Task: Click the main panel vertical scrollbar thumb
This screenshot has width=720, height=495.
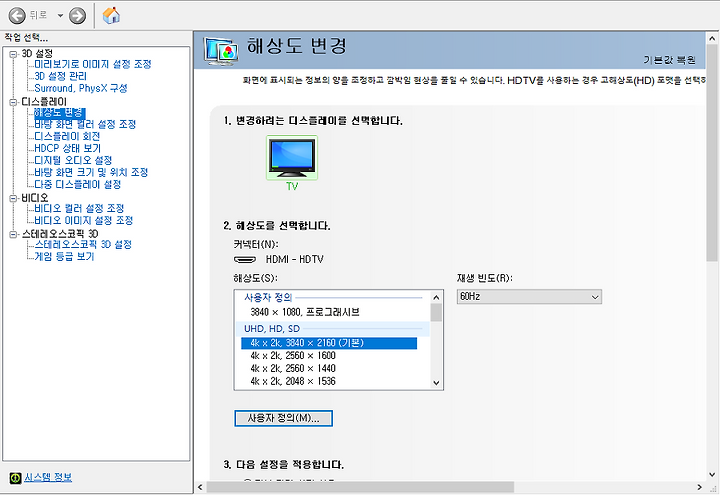Action: pyautogui.click(x=712, y=154)
